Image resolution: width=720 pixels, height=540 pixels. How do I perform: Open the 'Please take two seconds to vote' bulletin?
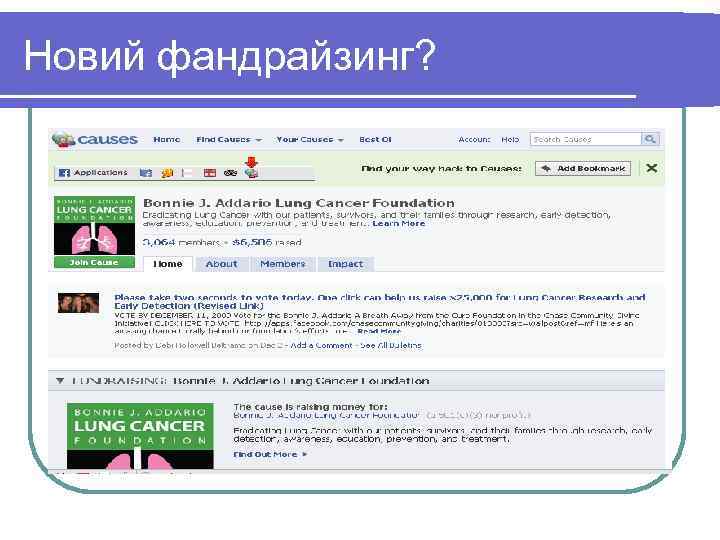[379, 302]
